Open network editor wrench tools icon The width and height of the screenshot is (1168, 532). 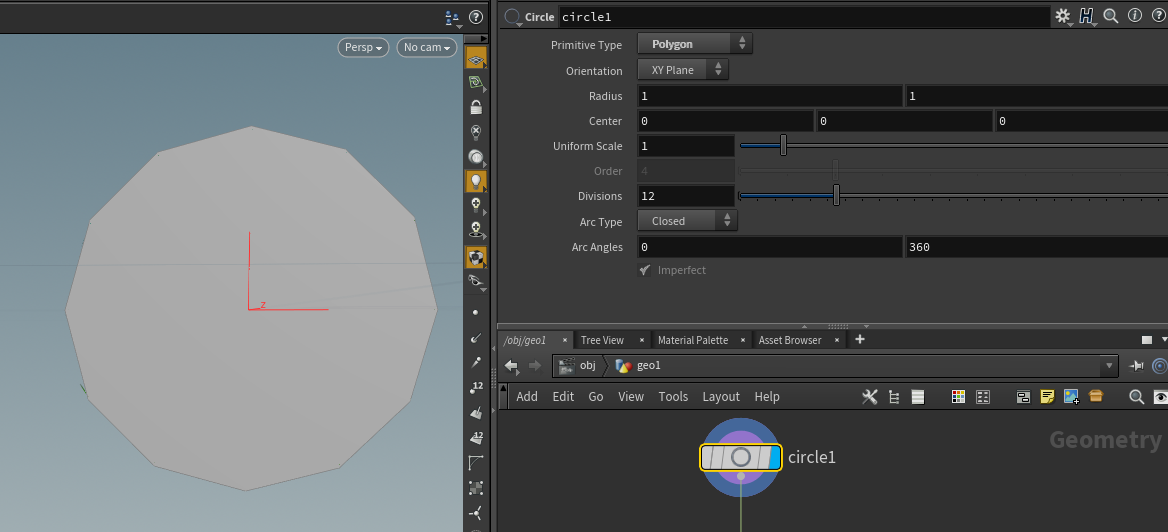click(x=869, y=397)
